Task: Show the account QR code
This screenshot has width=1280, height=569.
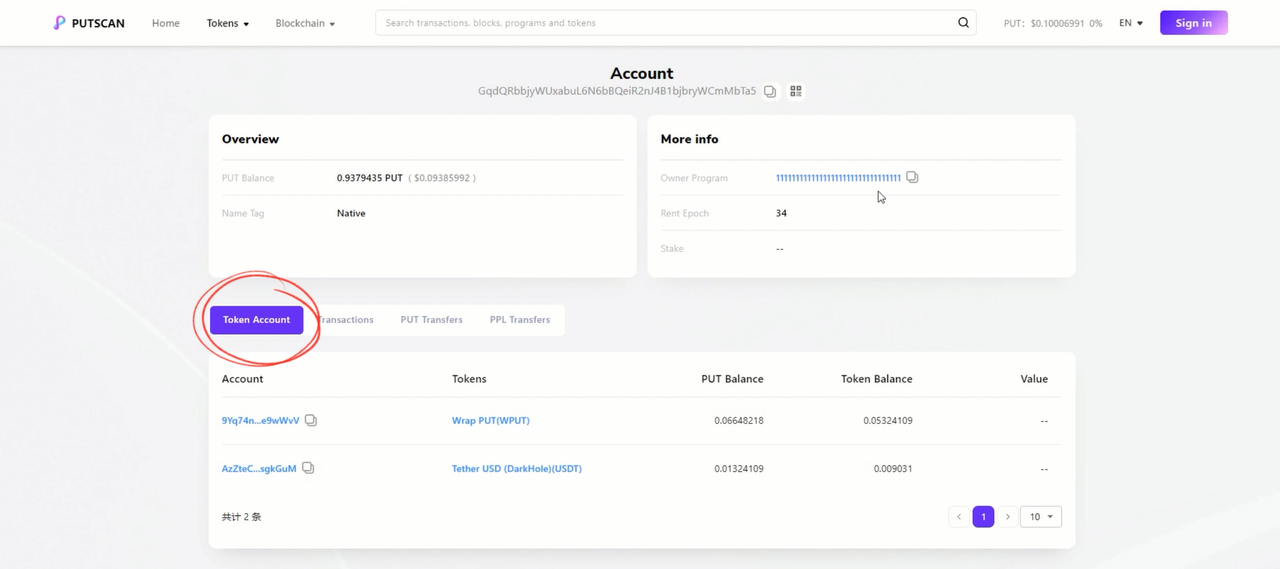Action: (796, 91)
